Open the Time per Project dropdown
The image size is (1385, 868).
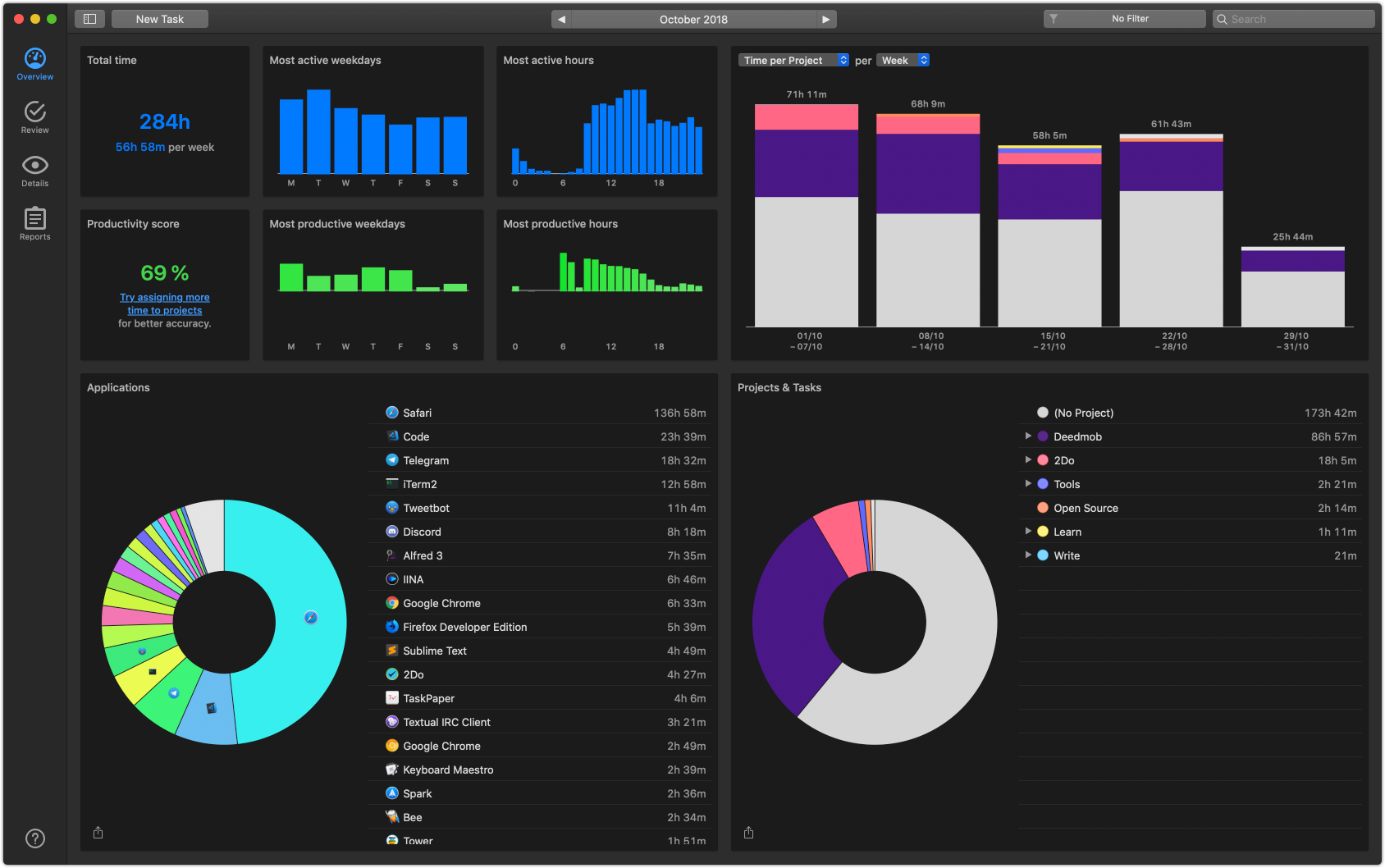(793, 60)
